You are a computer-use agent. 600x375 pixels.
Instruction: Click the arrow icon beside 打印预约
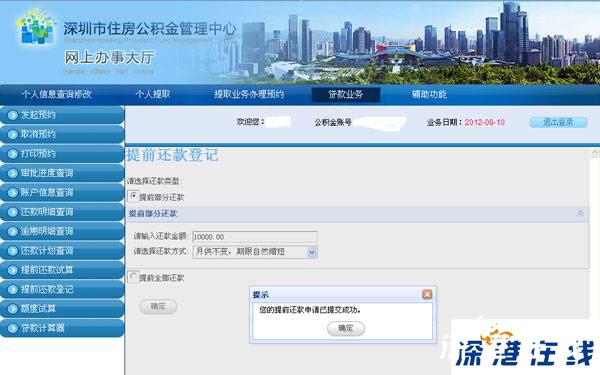(12, 154)
